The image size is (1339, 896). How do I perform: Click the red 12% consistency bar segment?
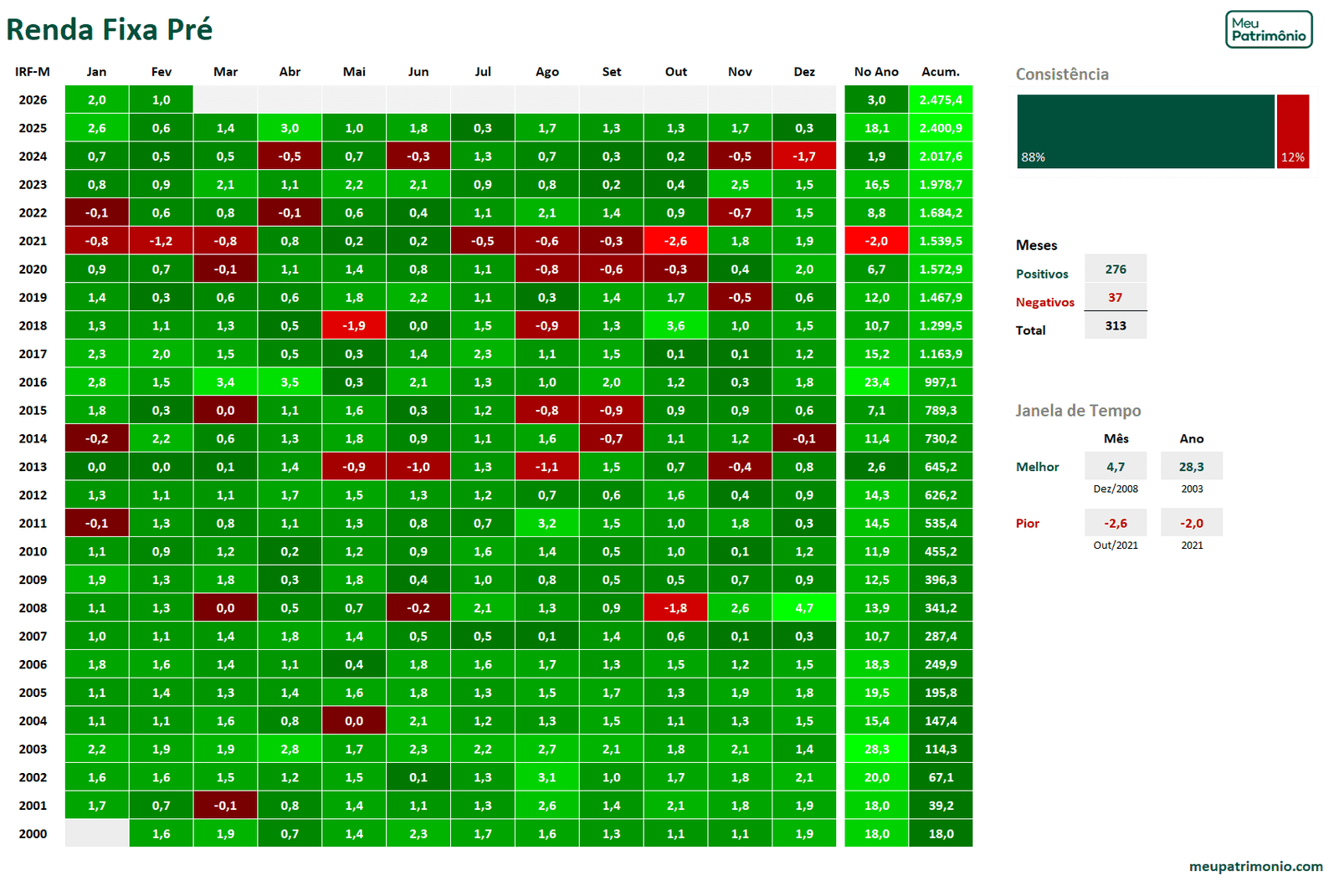tap(1292, 131)
